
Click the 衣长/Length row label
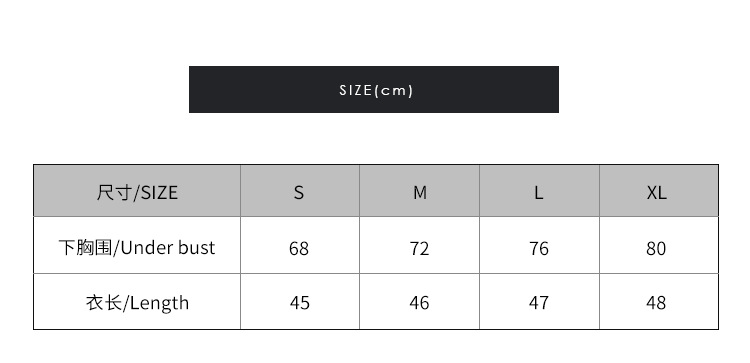click(137, 303)
